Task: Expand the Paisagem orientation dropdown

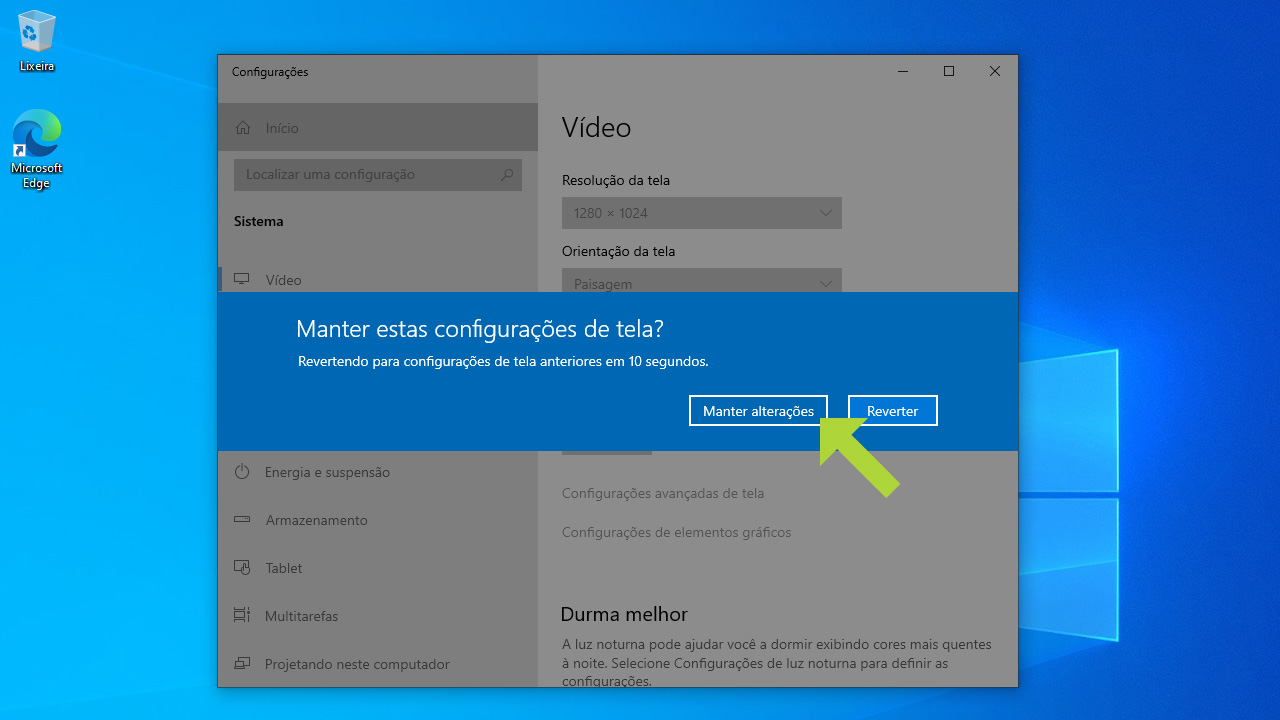Action: click(x=702, y=281)
